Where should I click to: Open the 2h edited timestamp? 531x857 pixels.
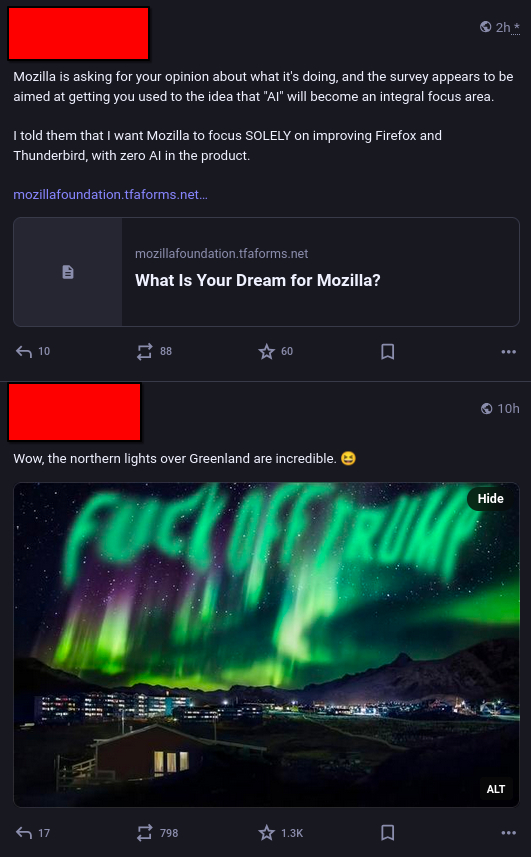pyautogui.click(x=508, y=27)
